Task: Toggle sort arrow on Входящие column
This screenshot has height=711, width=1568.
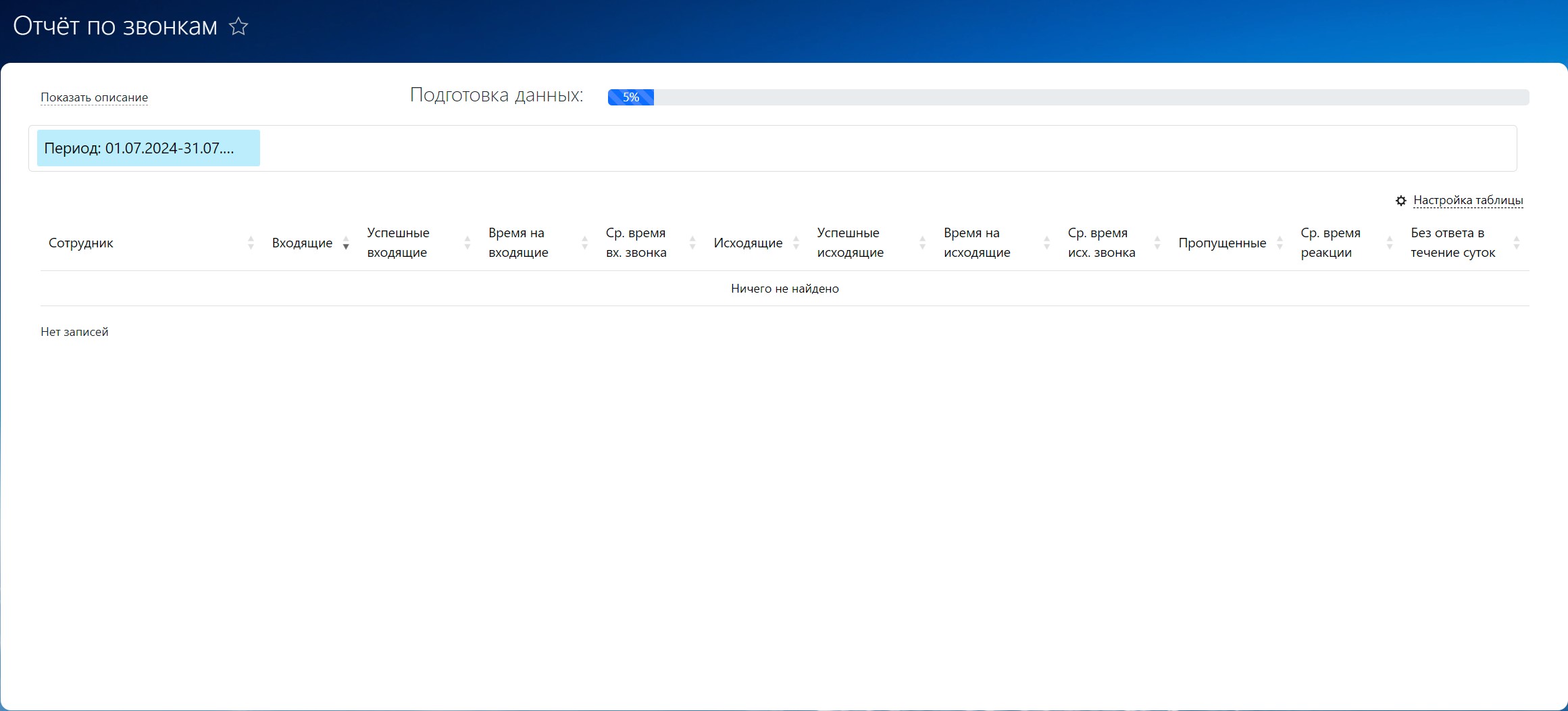Action: click(346, 243)
